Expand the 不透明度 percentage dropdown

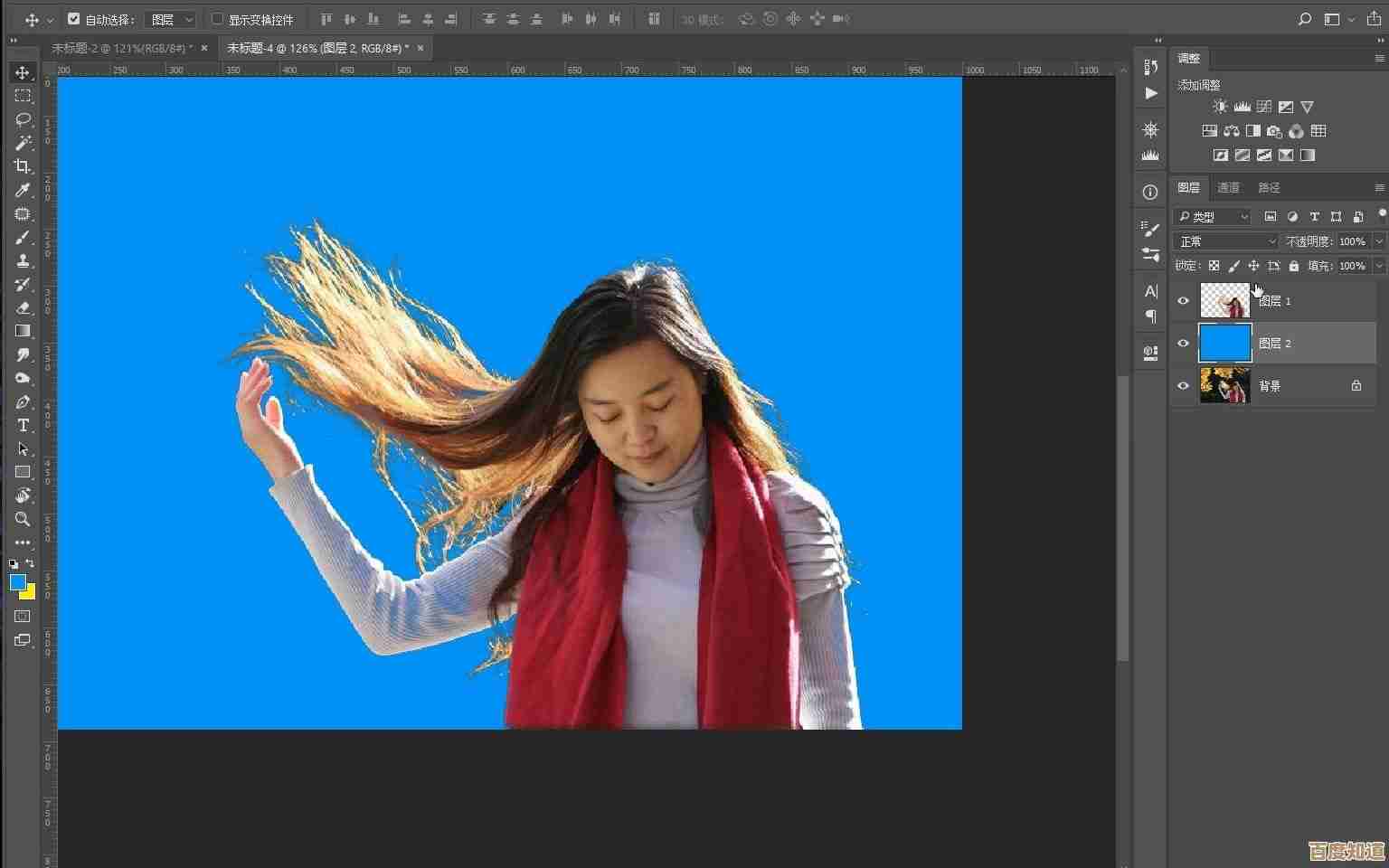click(1378, 241)
